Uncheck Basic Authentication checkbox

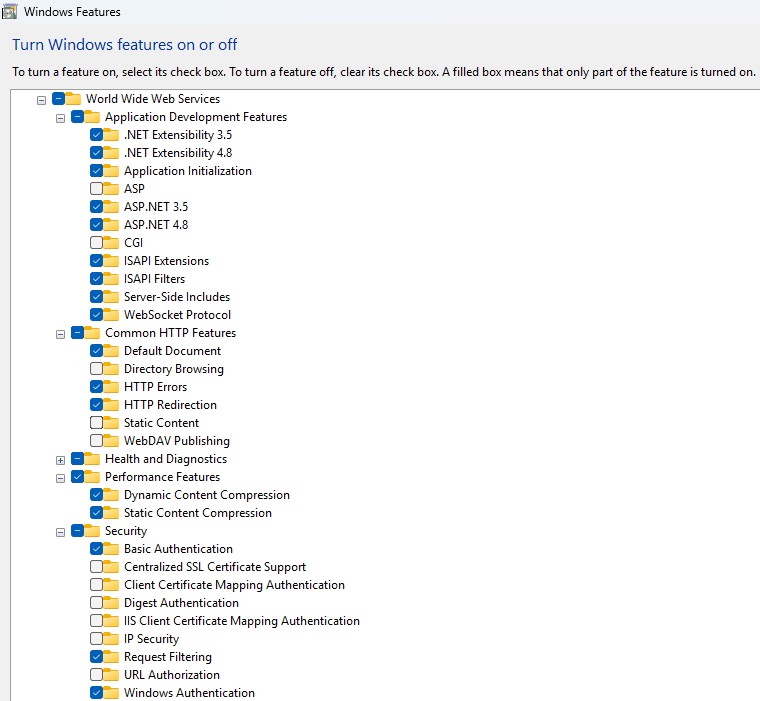(96, 548)
